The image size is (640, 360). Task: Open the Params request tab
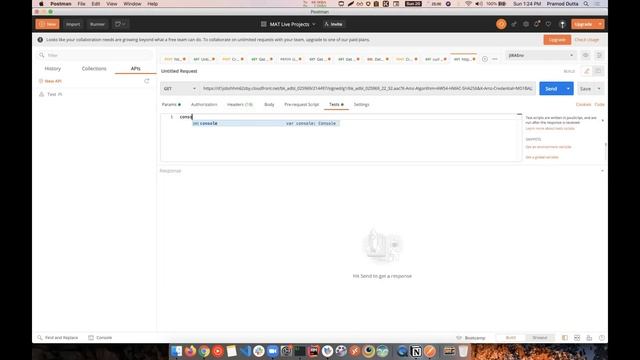171,104
